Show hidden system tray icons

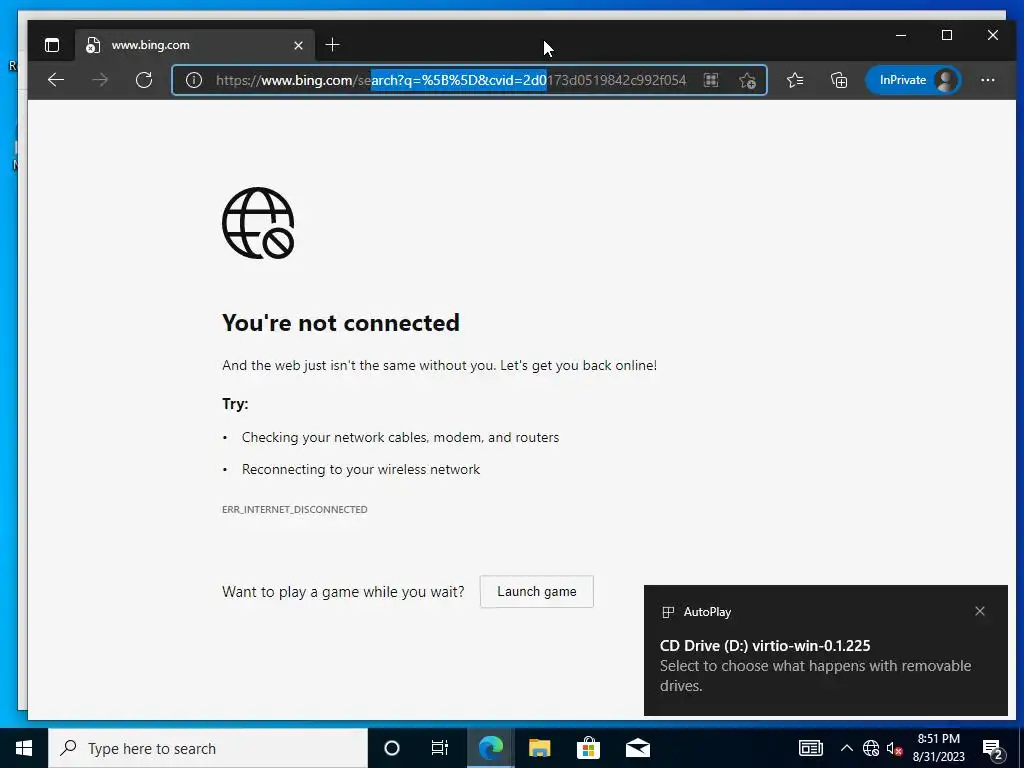(846, 748)
